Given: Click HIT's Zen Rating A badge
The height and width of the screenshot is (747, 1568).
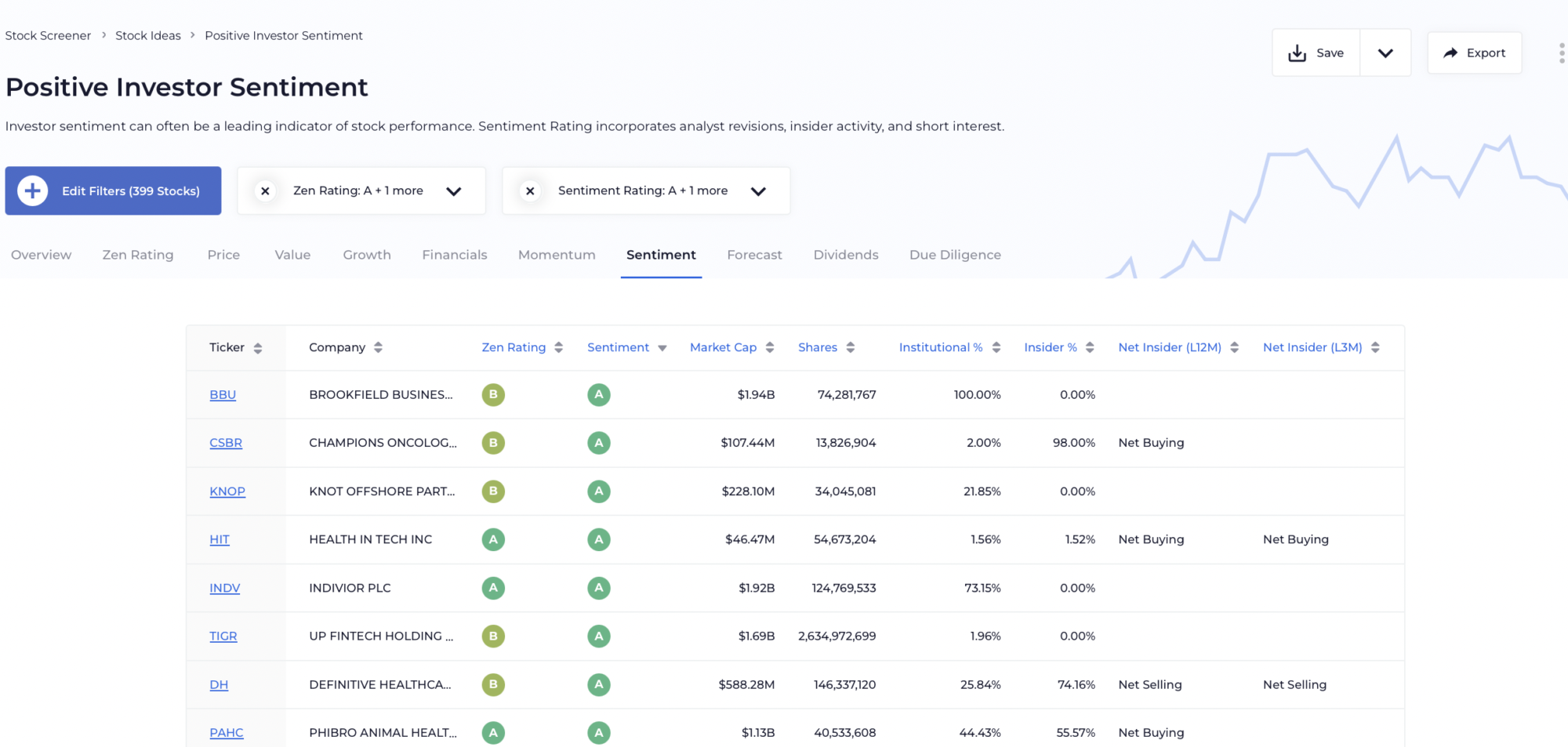Looking at the screenshot, I should point(493,539).
